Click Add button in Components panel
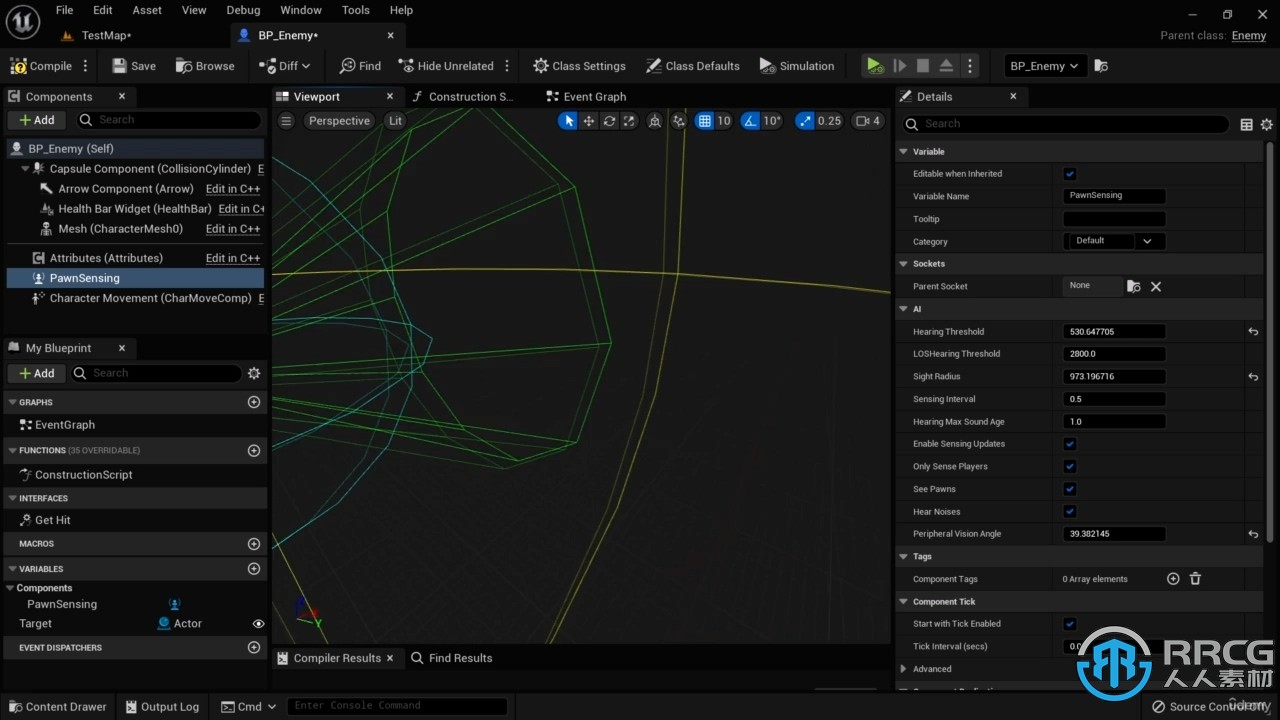Viewport: 1280px width, 720px height. tap(36, 120)
